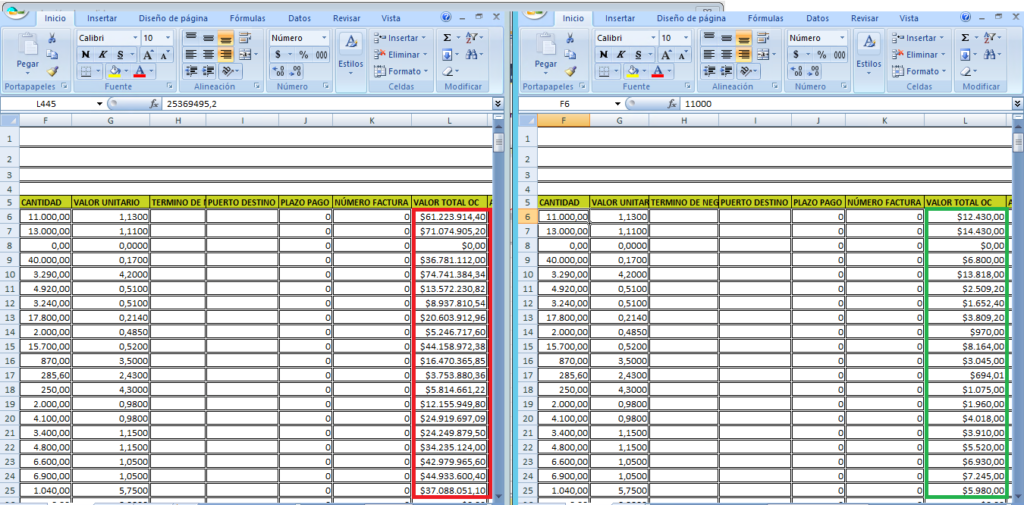Click increase decimal icon in left window
The image size is (1024, 505).
click(x=277, y=71)
